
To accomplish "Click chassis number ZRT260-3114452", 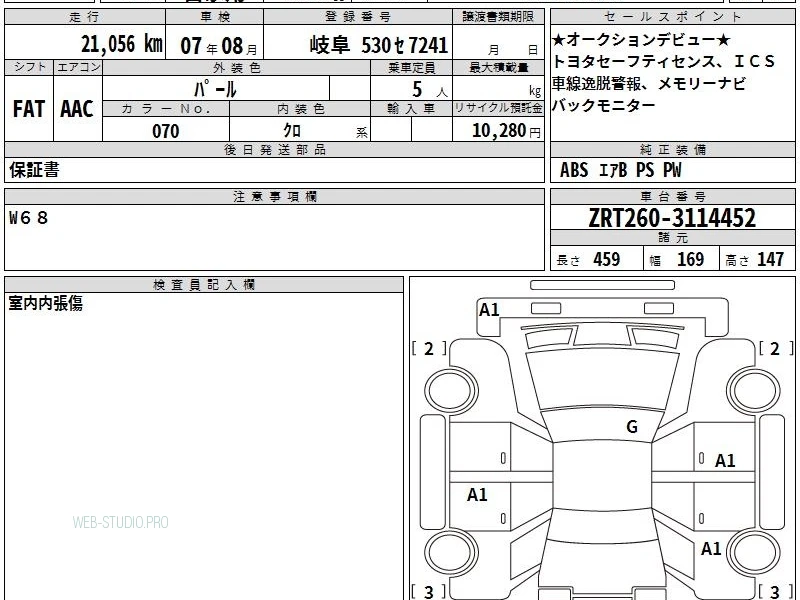I will point(672,218).
